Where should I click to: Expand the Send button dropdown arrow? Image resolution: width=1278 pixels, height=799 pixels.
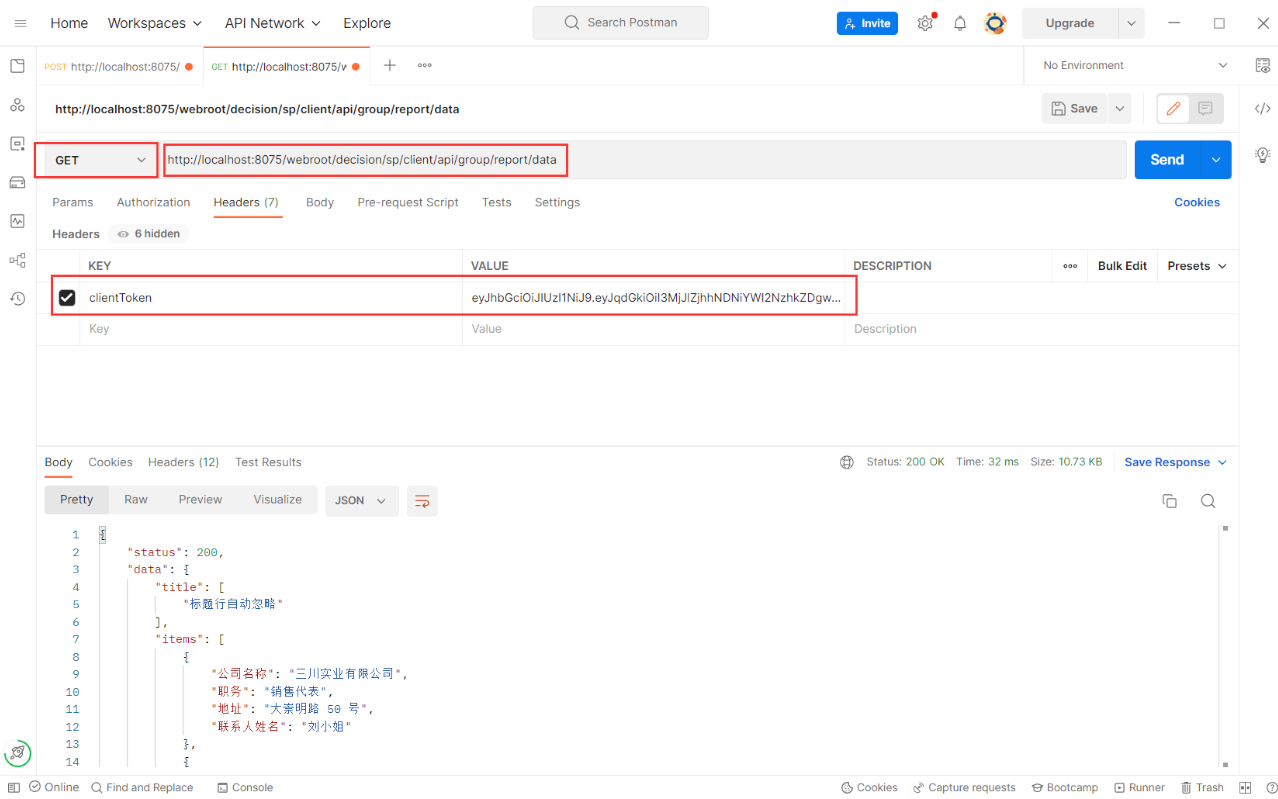[1216, 160]
